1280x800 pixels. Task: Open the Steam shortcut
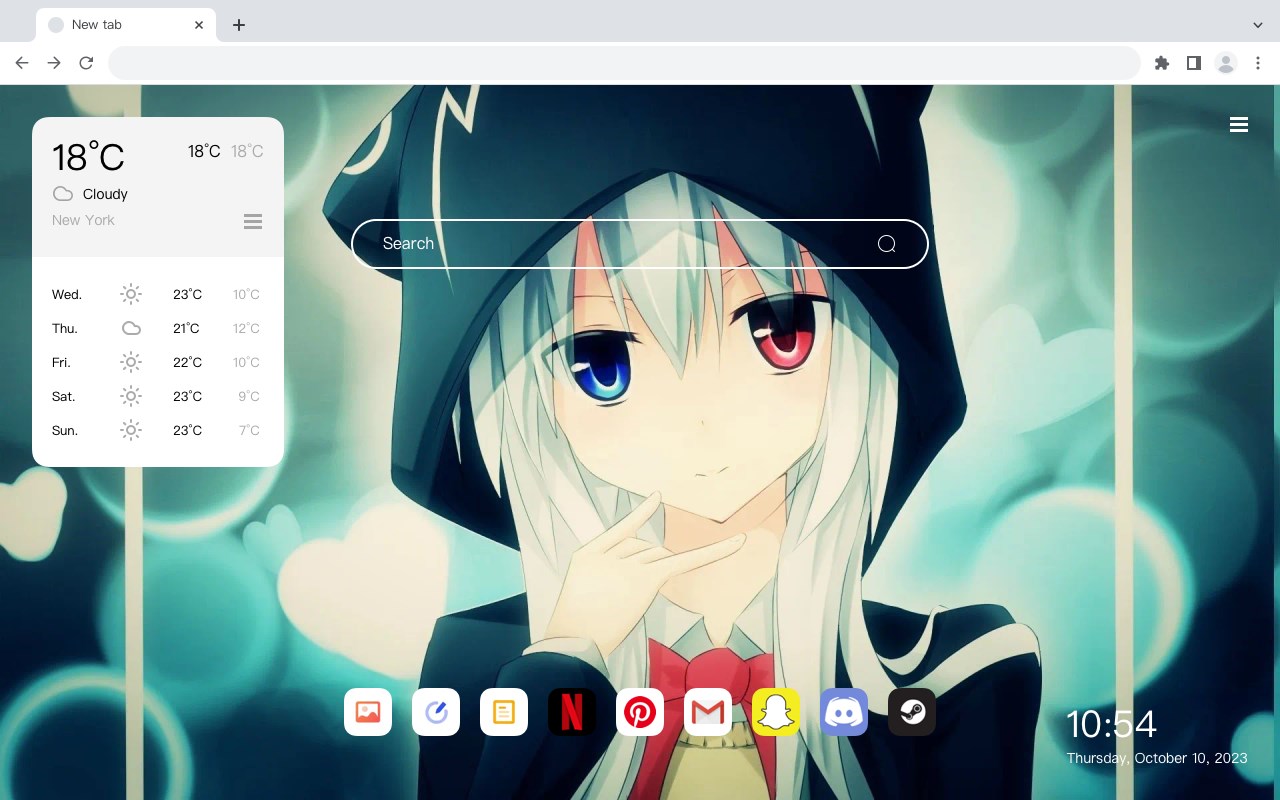[912, 712]
